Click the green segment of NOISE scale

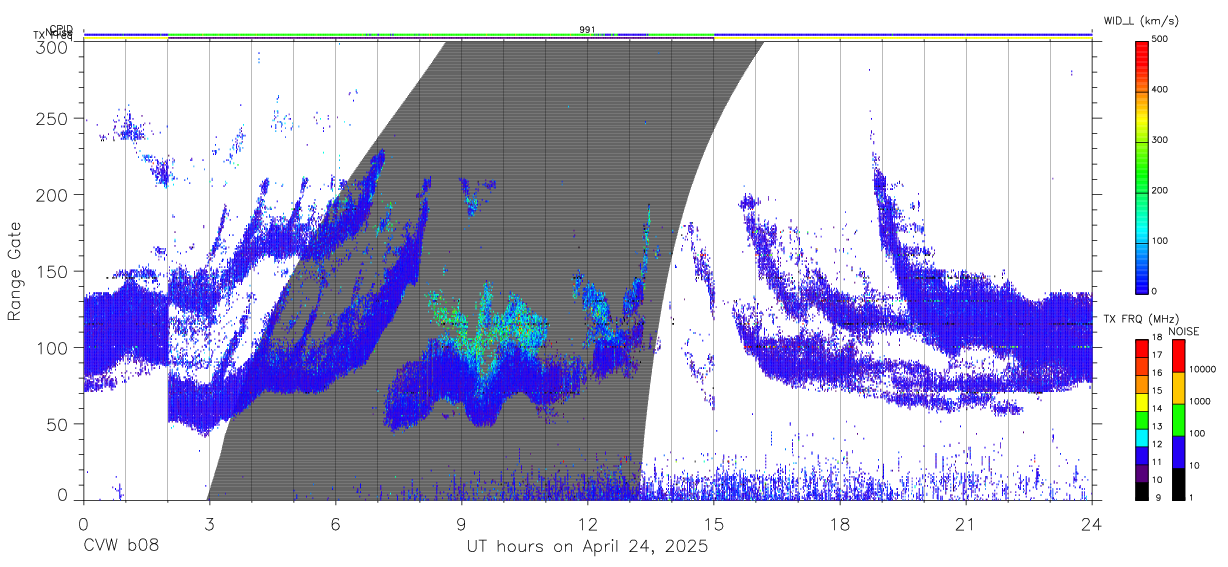[x=1178, y=420]
